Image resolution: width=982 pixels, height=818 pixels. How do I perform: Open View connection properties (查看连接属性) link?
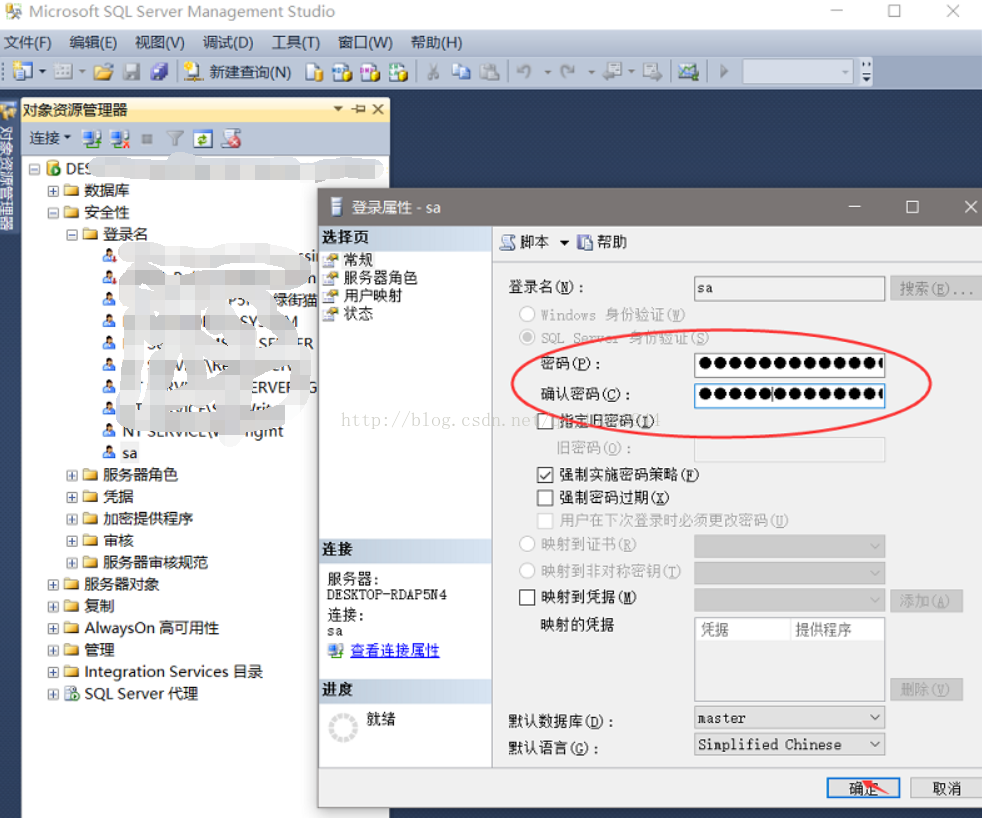tap(395, 651)
